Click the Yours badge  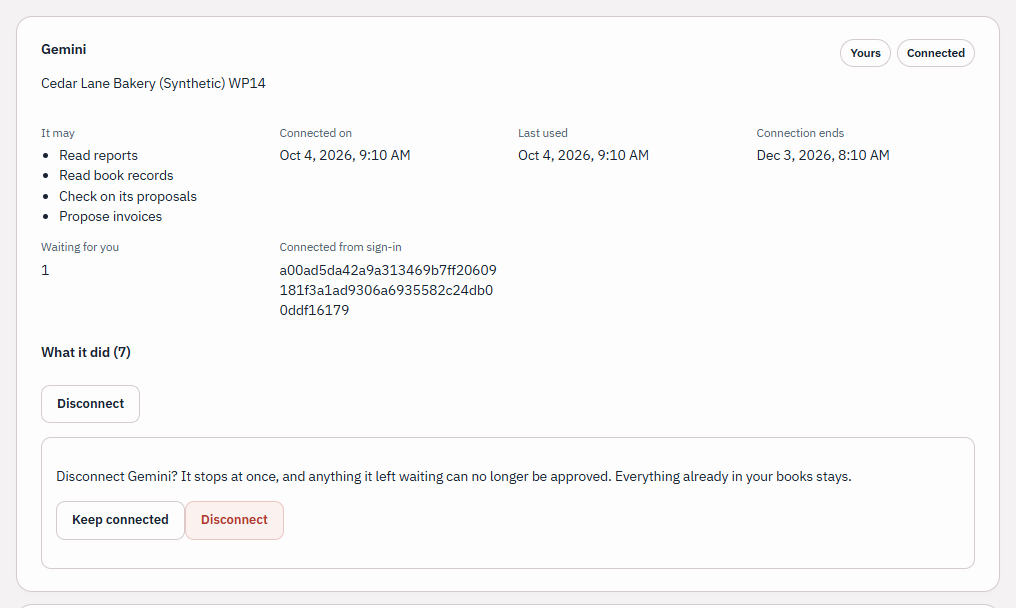[x=865, y=53]
